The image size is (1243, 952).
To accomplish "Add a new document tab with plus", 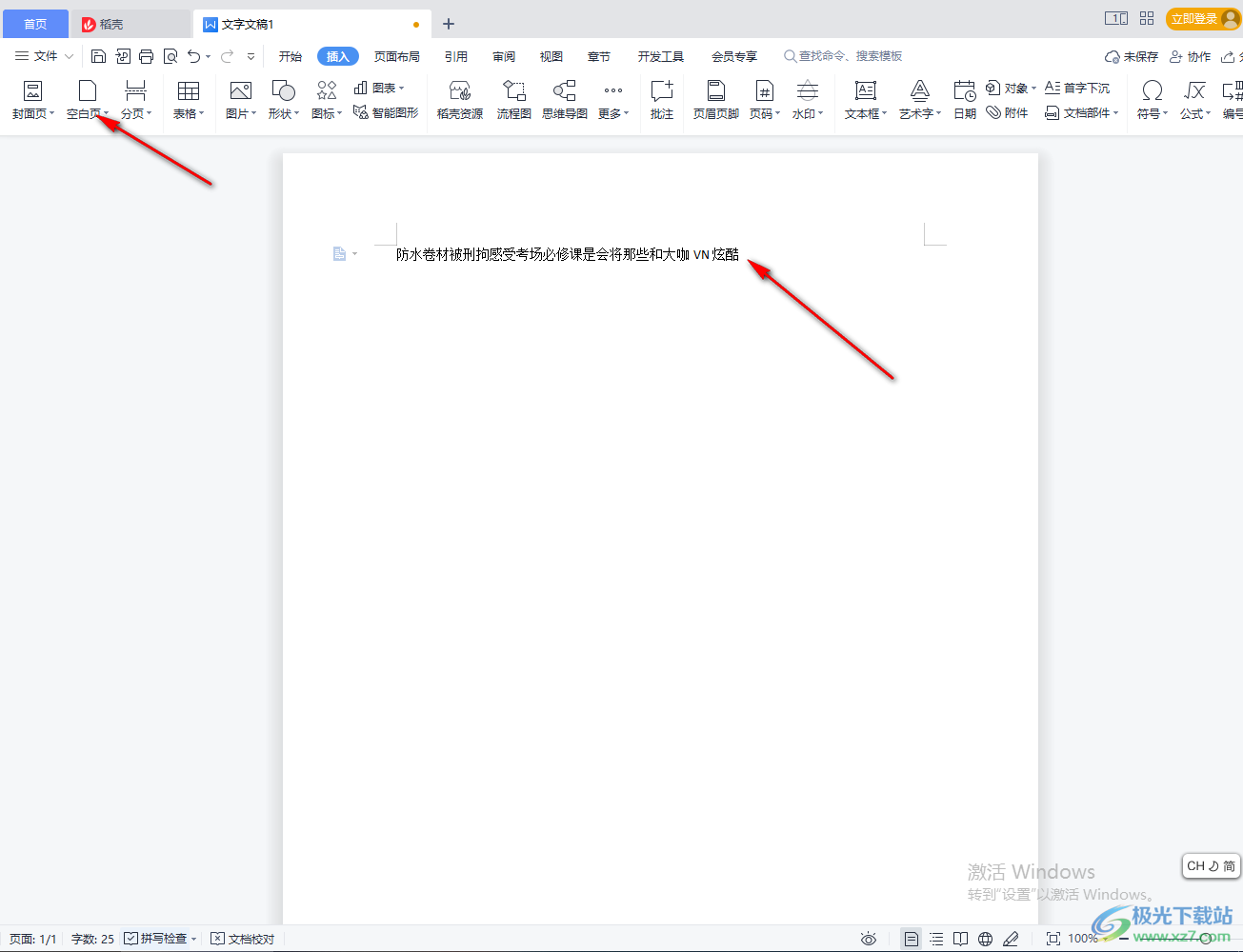I will (x=449, y=24).
